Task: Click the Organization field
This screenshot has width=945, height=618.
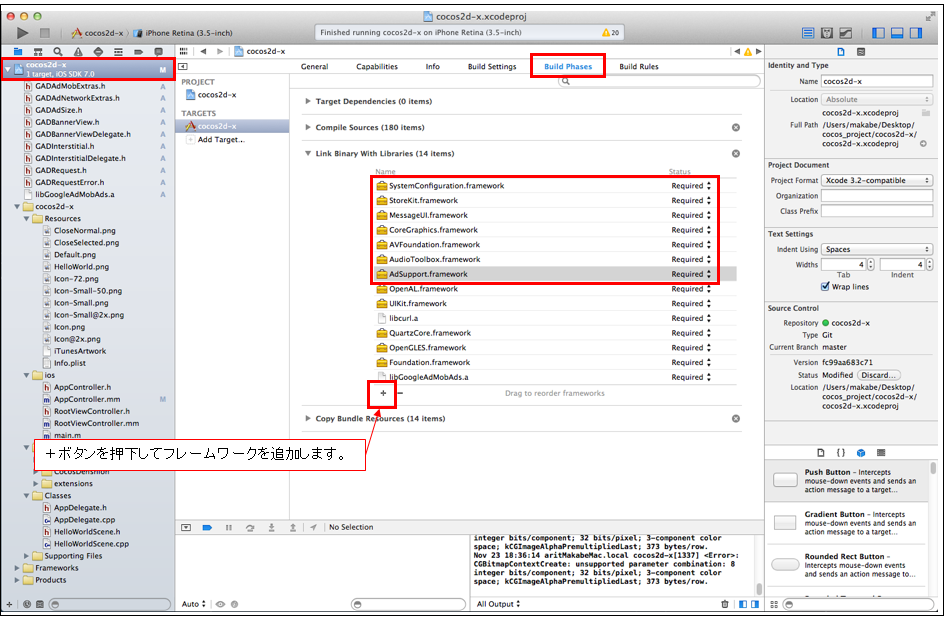Action: point(878,196)
